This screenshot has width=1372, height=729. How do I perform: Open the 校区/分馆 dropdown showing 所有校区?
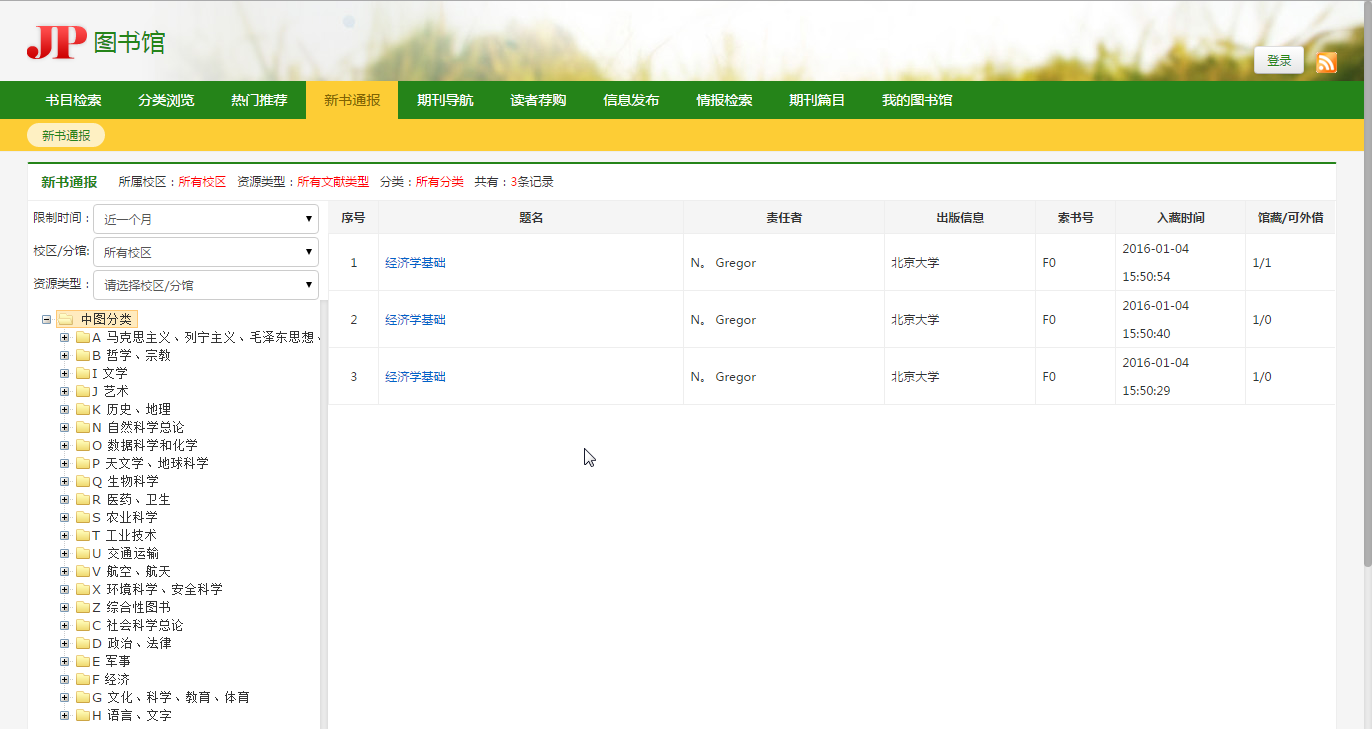coord(205,252)
